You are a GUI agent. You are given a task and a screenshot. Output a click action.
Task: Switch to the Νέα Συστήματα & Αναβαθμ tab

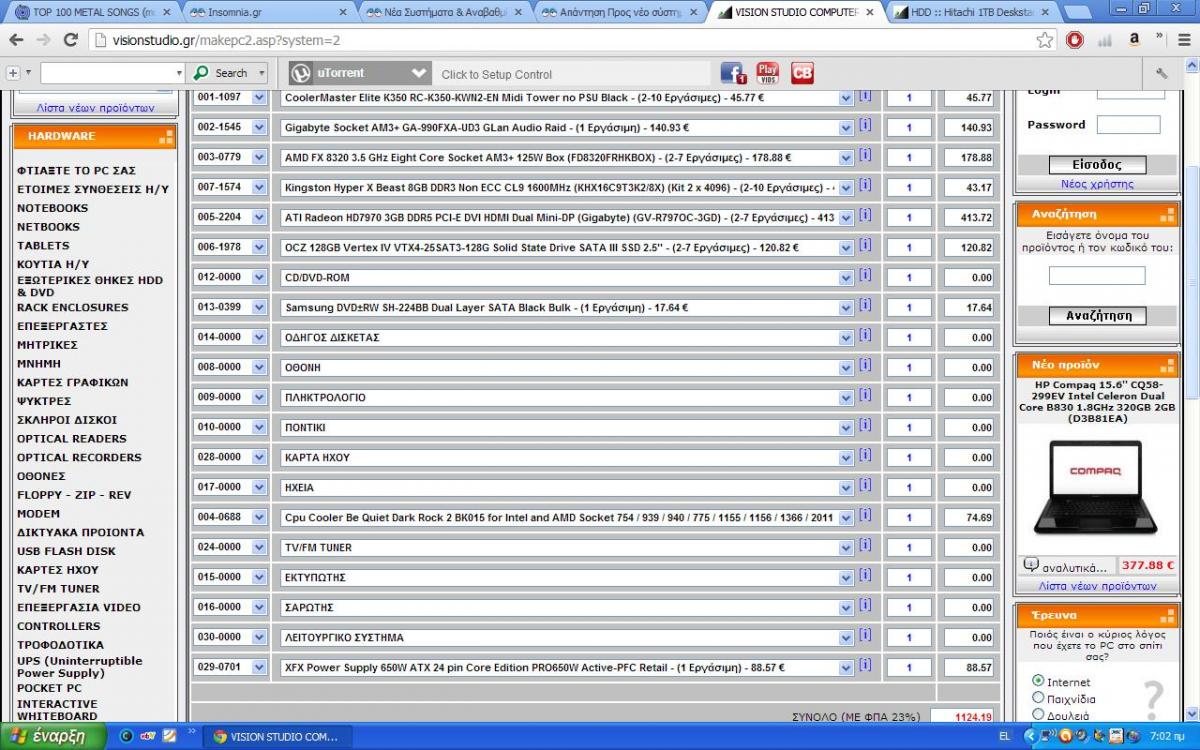coord(443,12)
